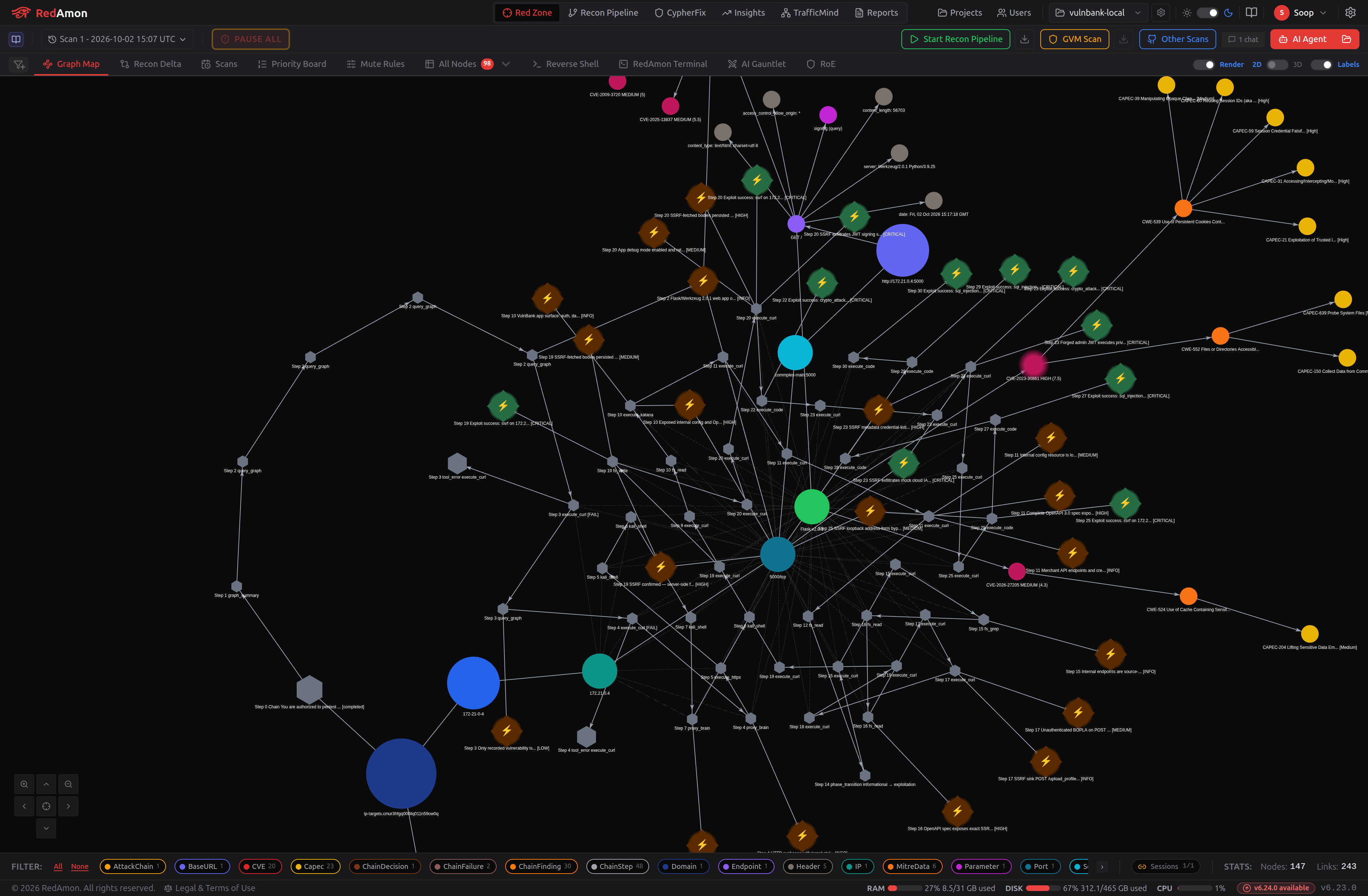Expand the All Nodes chevron

(506, 64)
